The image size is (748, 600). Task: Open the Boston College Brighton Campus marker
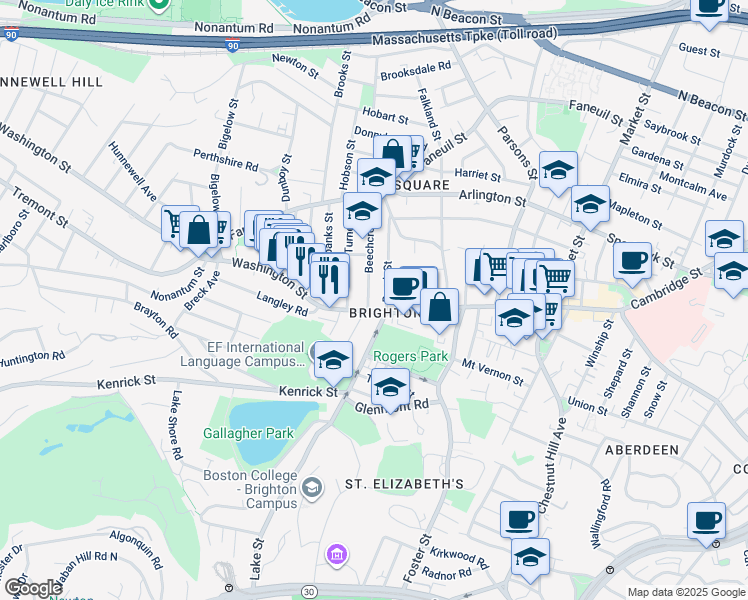313,487
